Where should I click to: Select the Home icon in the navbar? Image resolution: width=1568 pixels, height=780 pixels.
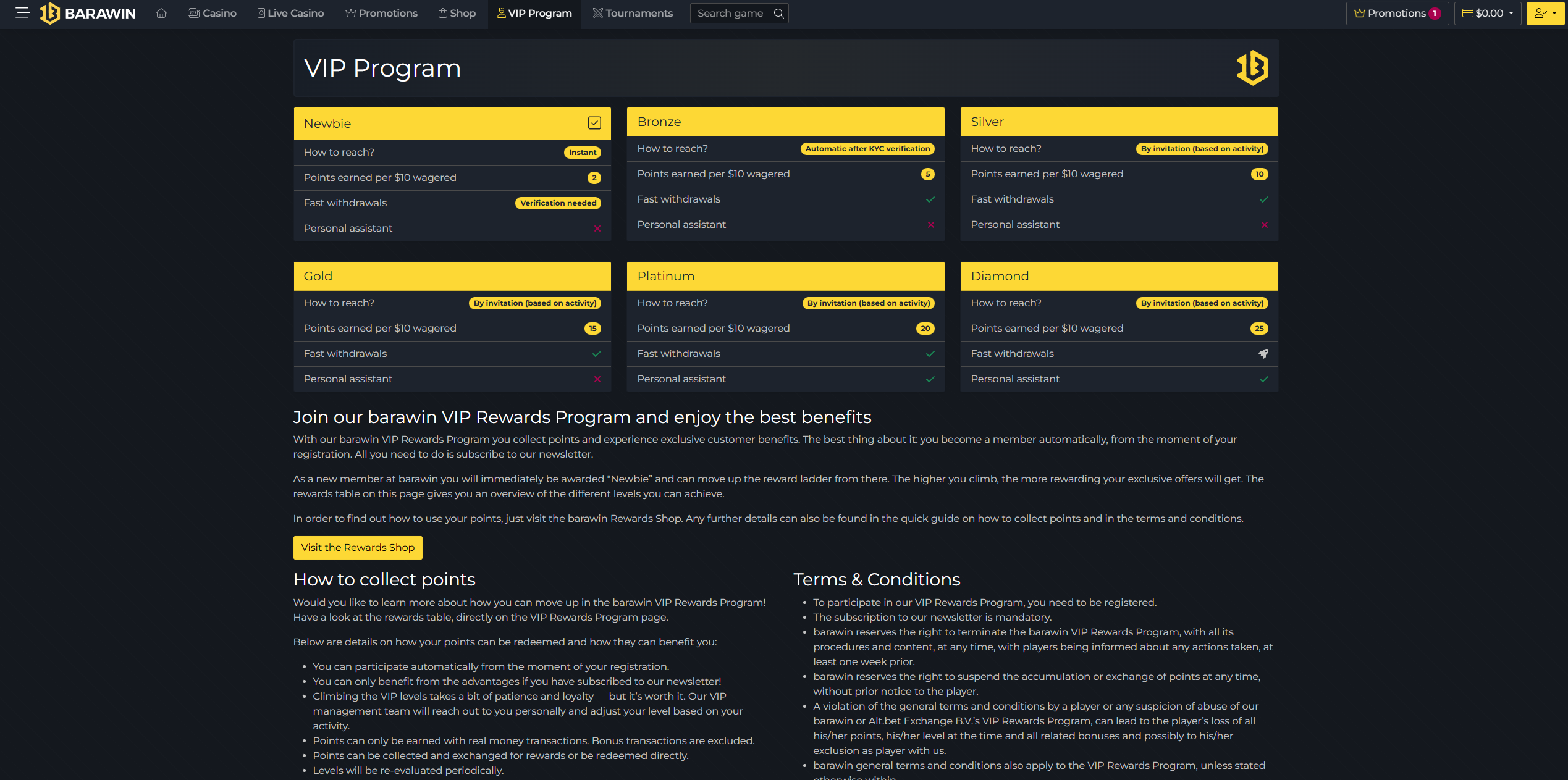161,13
